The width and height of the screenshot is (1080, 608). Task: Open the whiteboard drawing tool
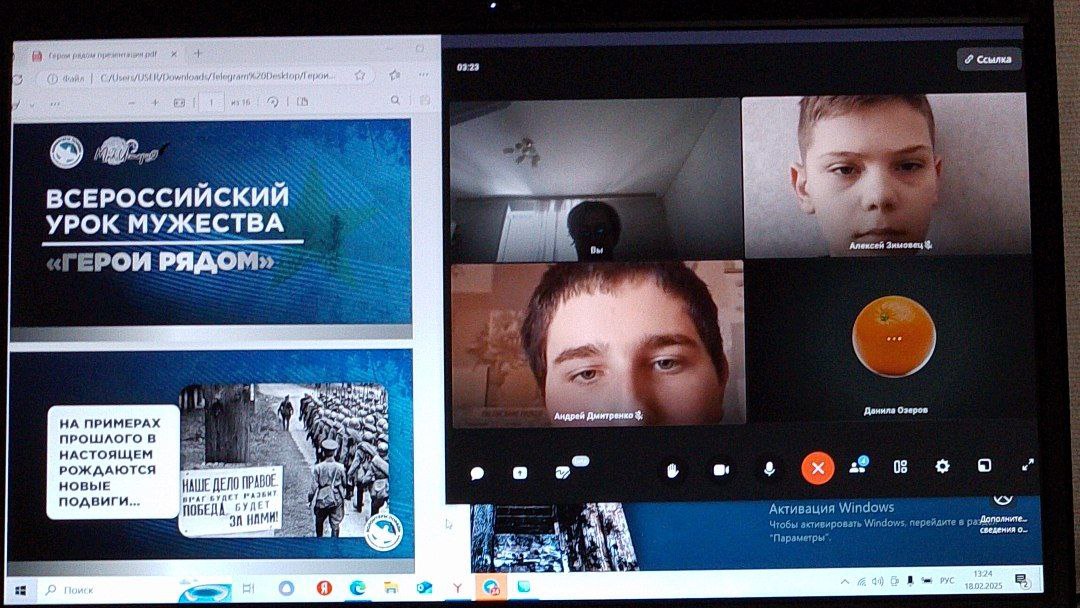click(563, 472)
